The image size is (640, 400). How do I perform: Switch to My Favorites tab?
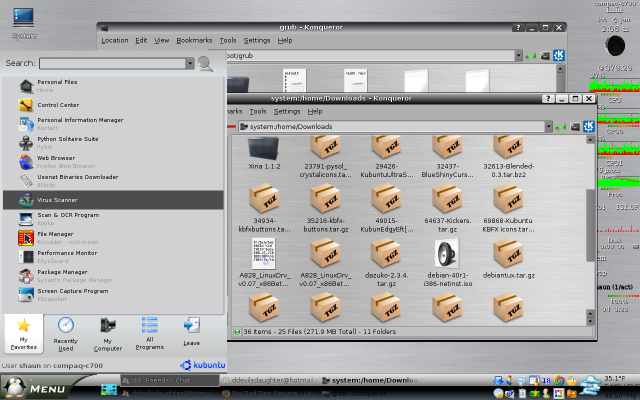tap(24, 333)
